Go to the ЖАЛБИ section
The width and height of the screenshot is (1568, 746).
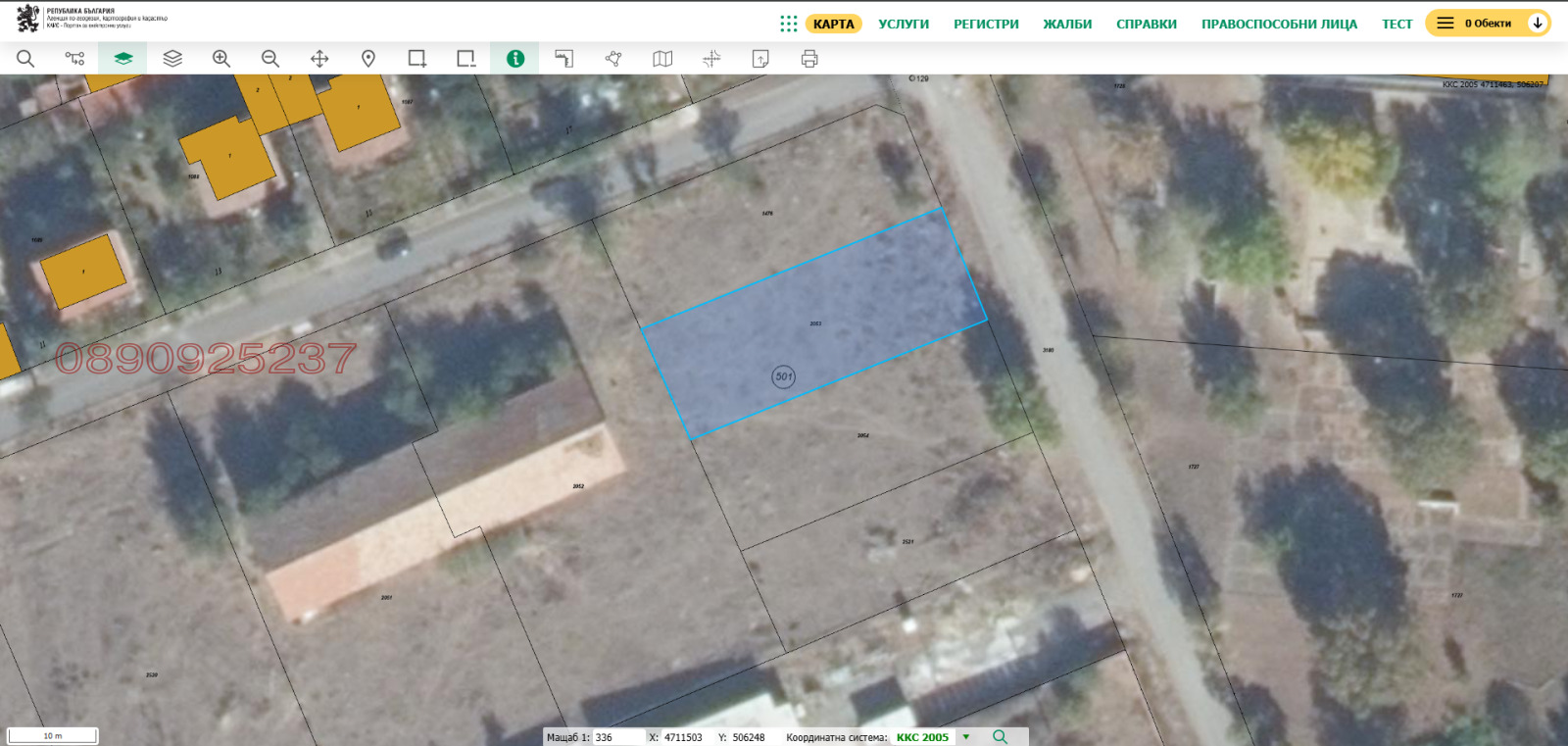coord(1067,24)
